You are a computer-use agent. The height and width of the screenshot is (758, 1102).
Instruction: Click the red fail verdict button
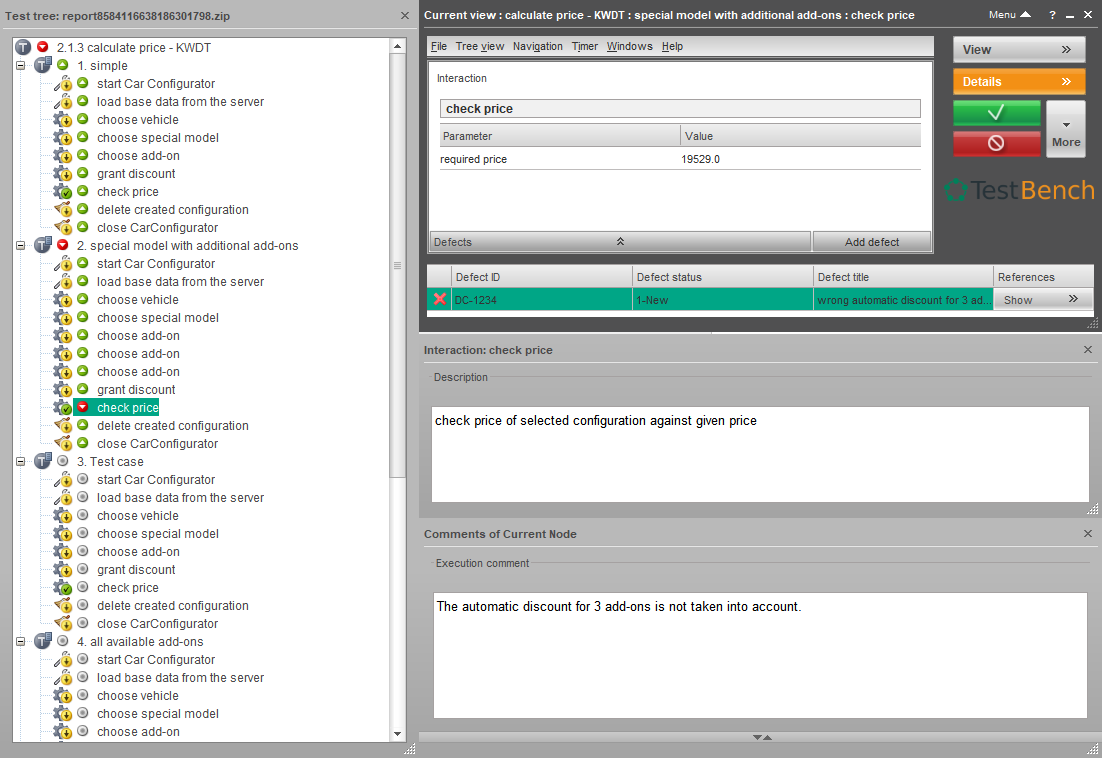tap(996, 143)
